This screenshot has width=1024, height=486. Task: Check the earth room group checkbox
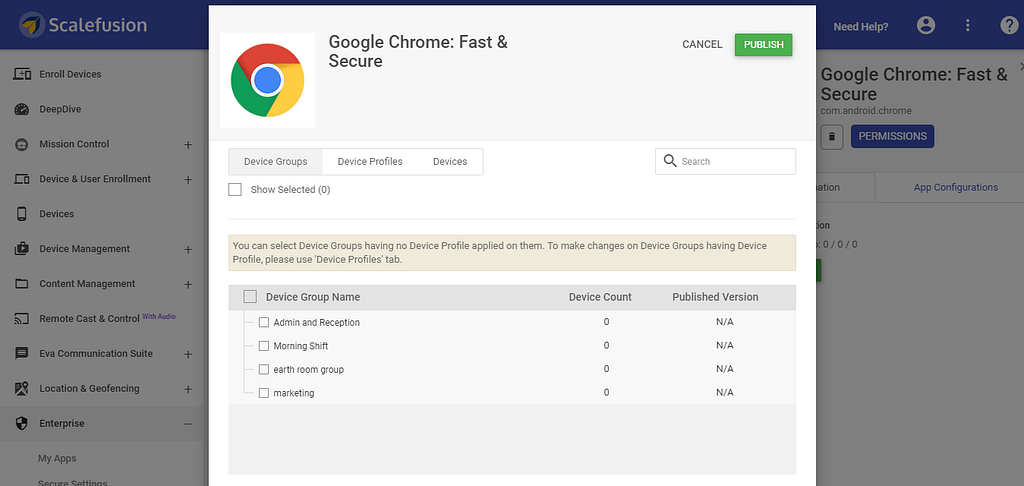(264, 369)
